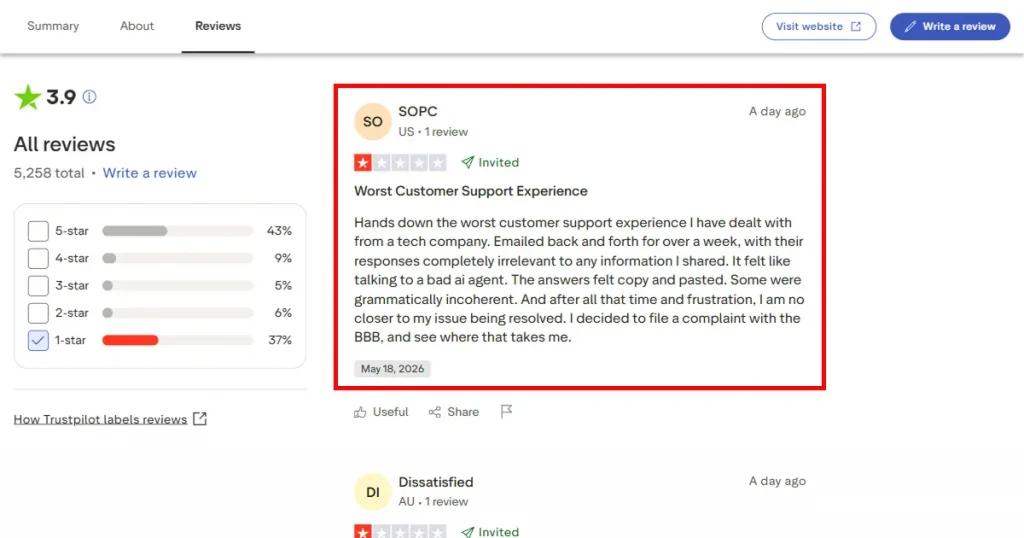Open Worst Customer Support Experience review title
This screenshot has height=538, width=1024.
[x=471, y=191]
